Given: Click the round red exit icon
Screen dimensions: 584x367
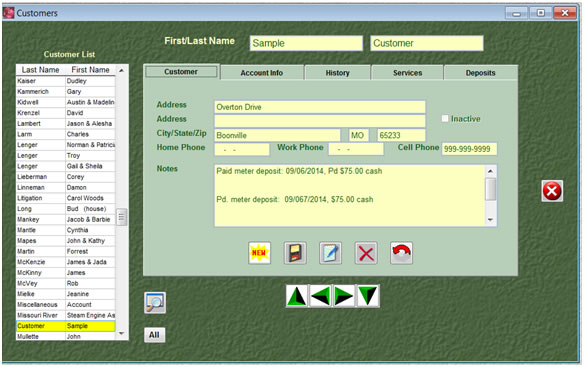Looking at the screenshot, I should [x=552, y=191].
